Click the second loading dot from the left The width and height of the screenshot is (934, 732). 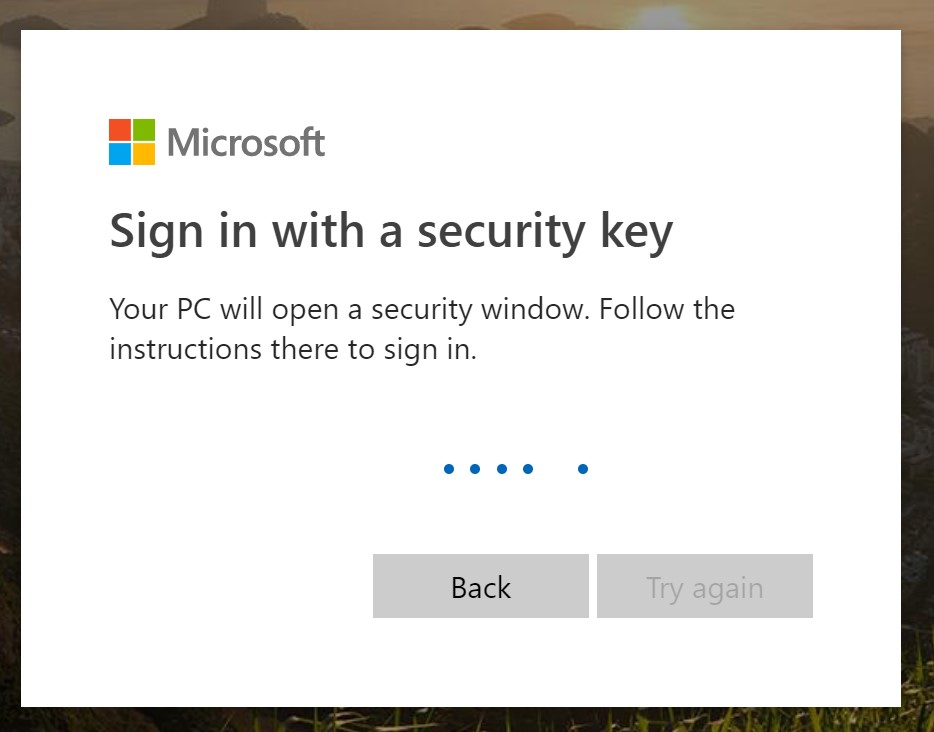click(475, 469)
